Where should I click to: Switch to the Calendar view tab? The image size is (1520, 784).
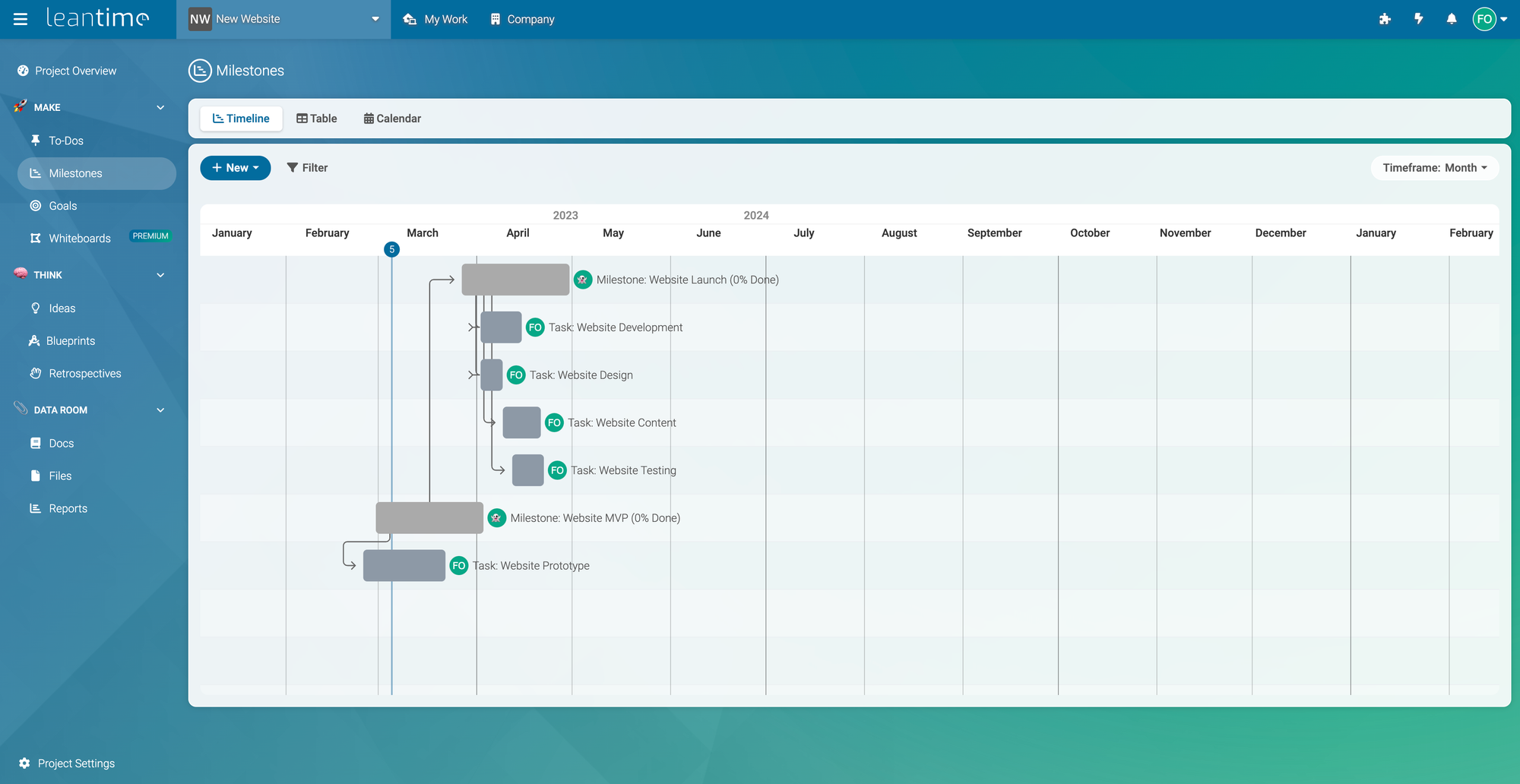pos(391,119)
